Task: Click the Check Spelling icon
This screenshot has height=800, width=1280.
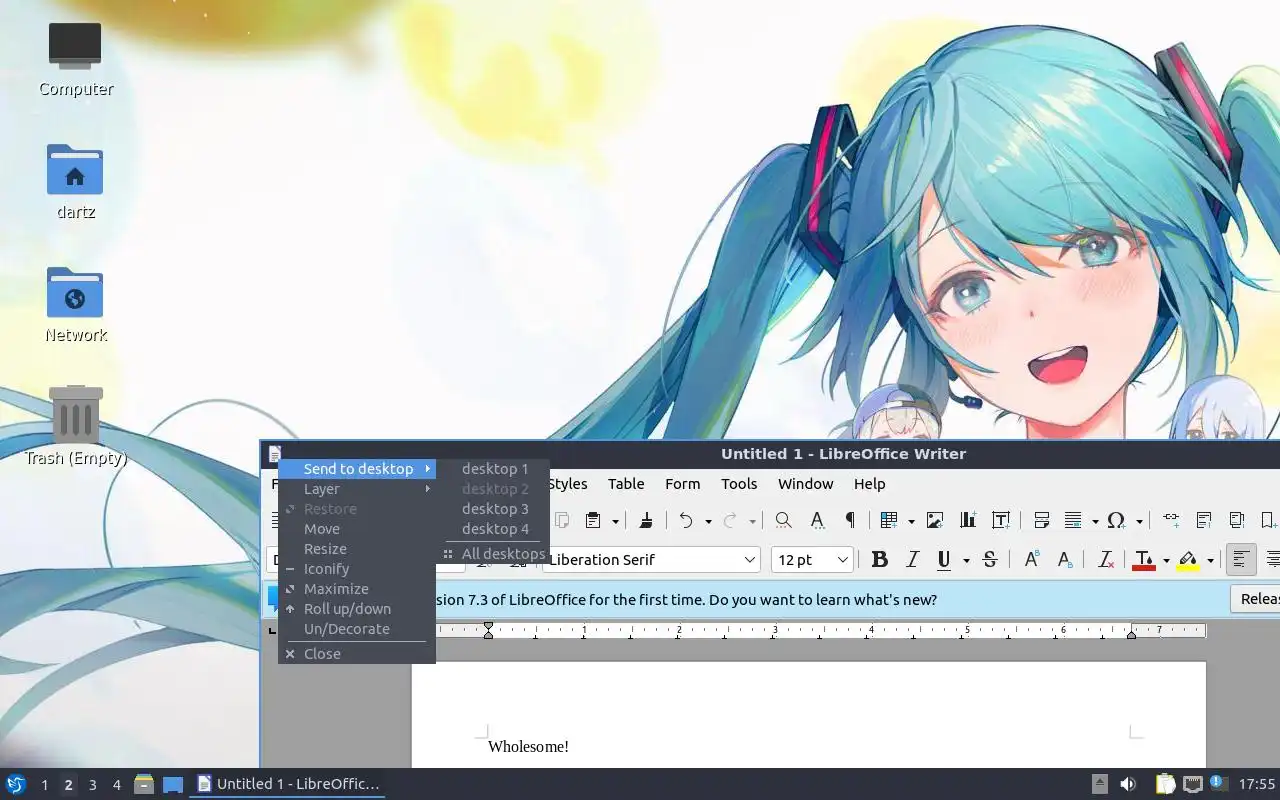Action: coord(818,520)
